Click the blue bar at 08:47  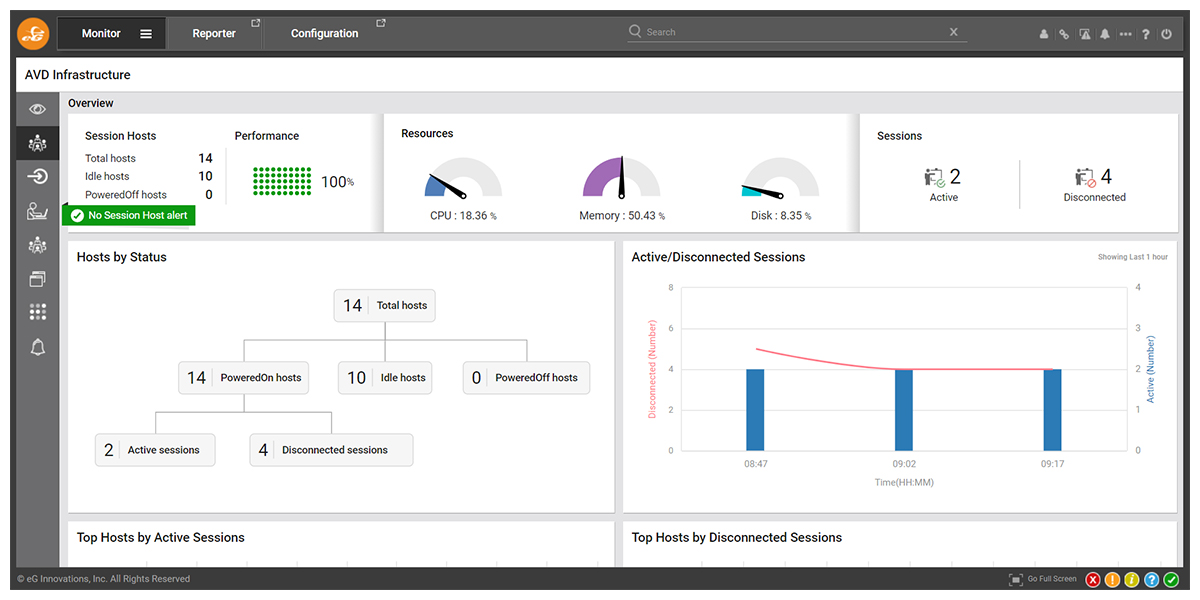[x=755, y=410]
